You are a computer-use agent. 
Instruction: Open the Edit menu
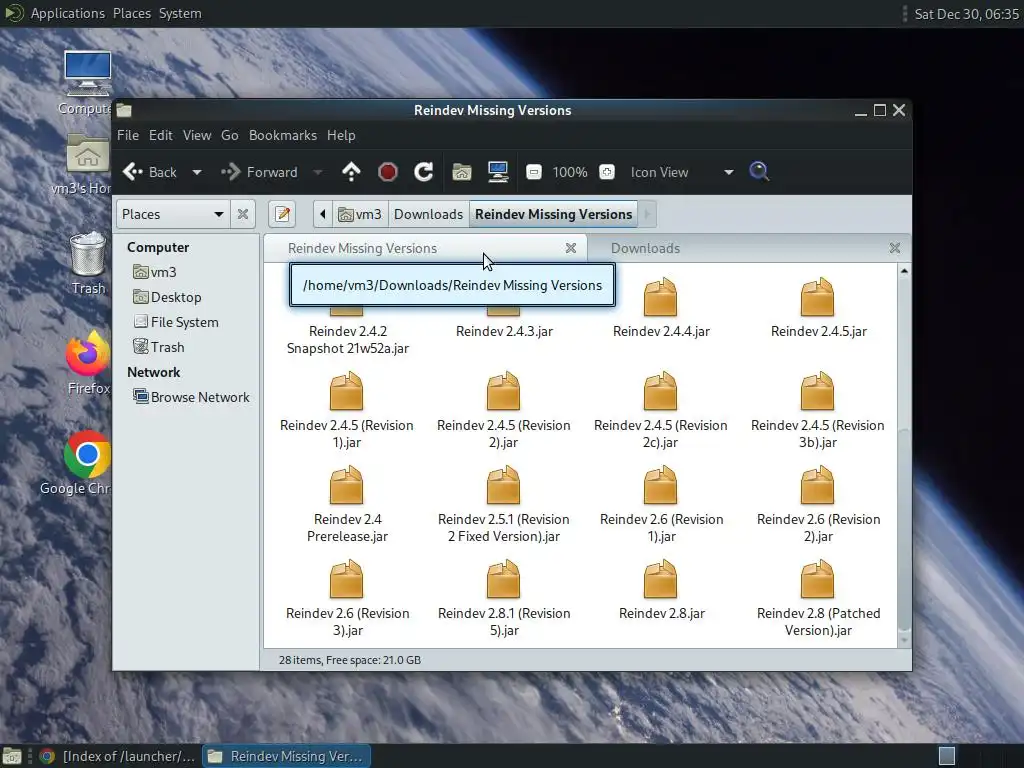pyautogui.click(x=161, y=135)
